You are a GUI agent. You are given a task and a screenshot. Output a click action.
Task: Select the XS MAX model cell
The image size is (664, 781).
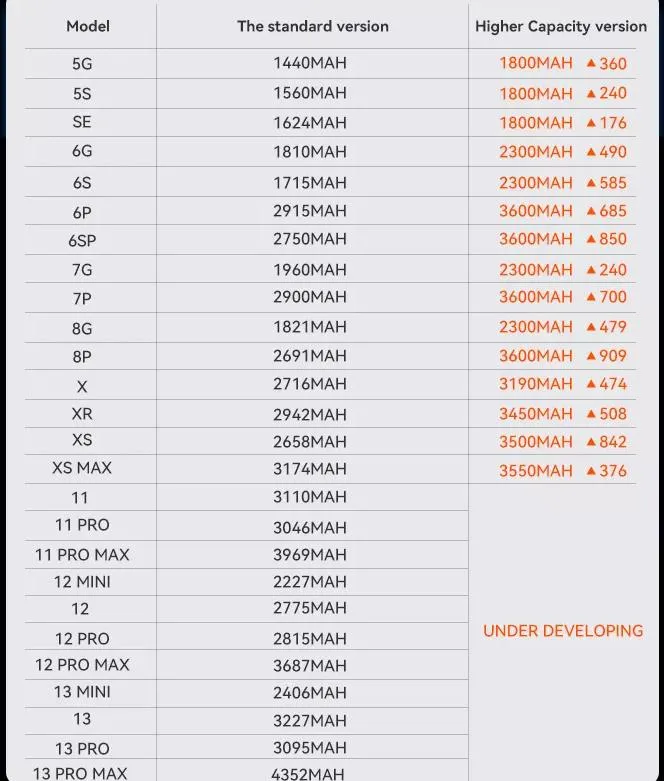click(x=82, y=468)
